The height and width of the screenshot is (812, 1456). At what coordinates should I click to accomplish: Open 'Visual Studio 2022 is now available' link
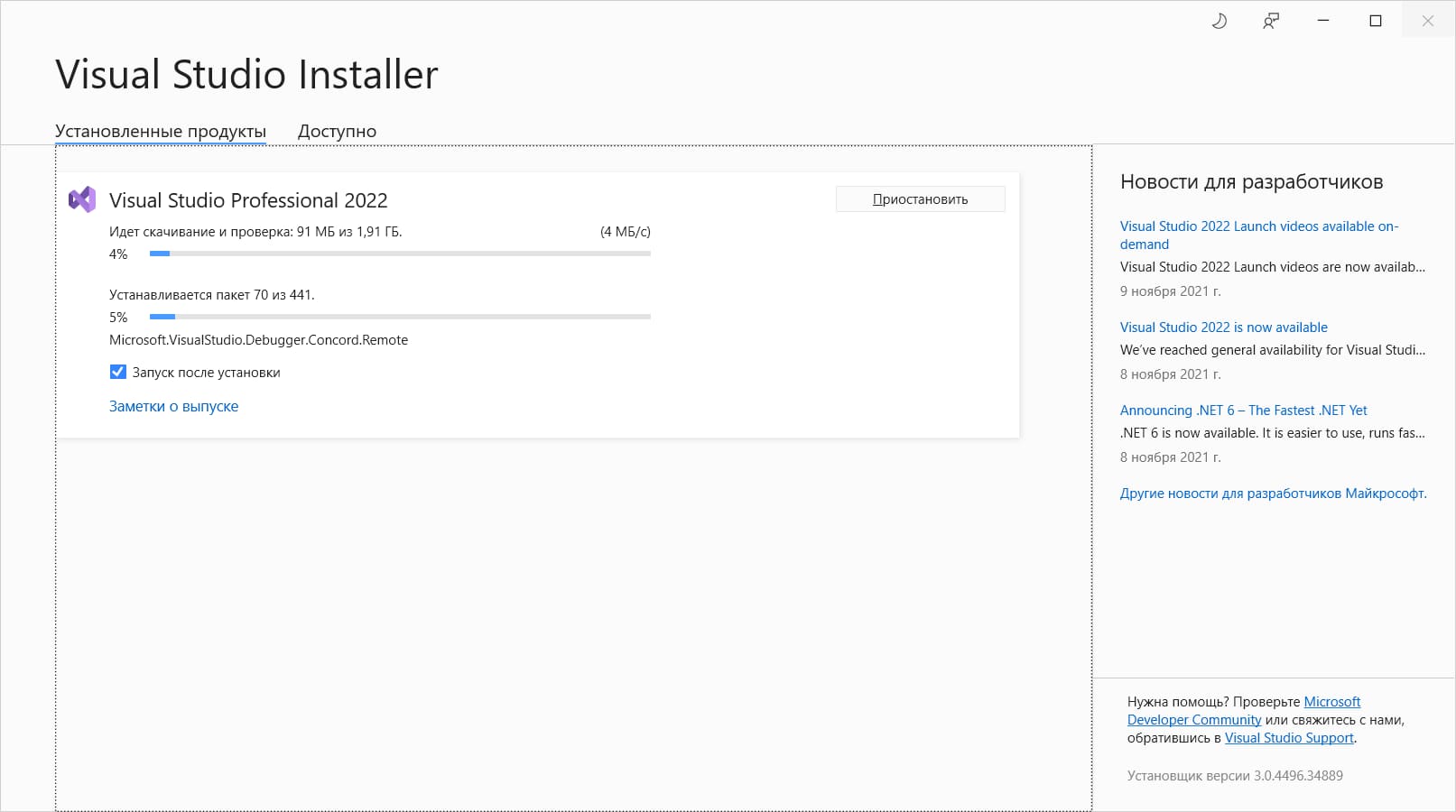pyautogui.click(x=1223, y=327)
